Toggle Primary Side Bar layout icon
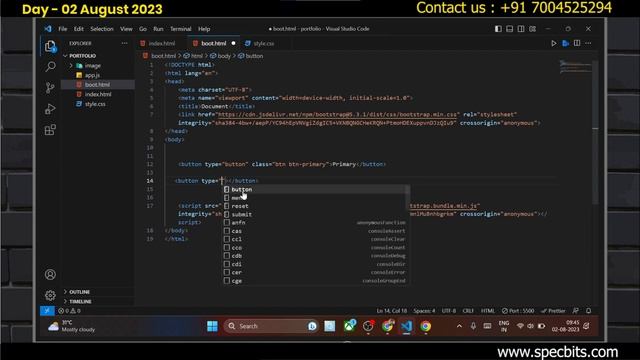640x360 pixels. (x=498, y=29)
